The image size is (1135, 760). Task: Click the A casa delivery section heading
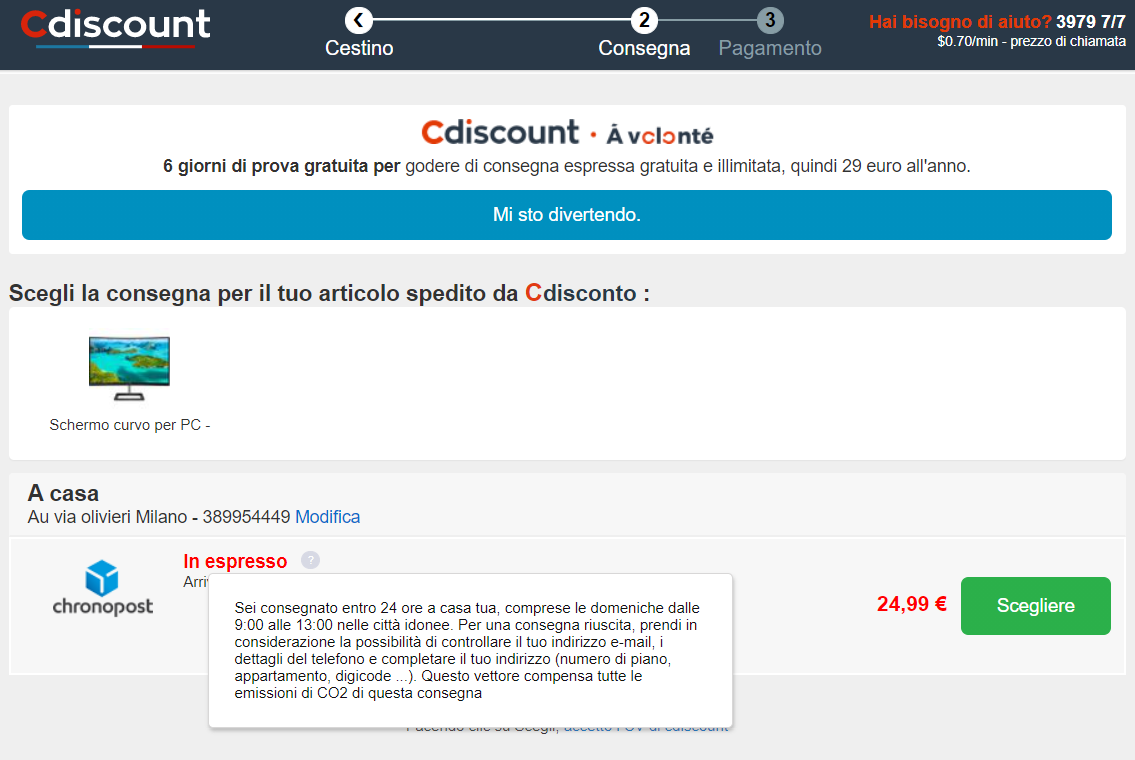click(x=63, y=494)
